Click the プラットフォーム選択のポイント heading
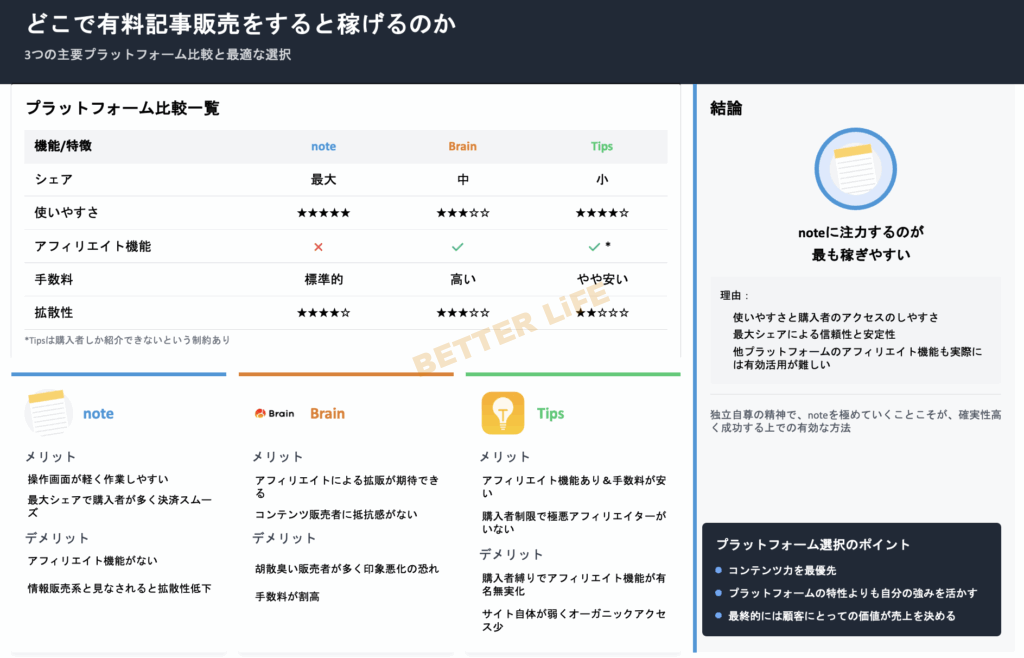This screenshot has width=1024, height=658. click(x=813, y=544)
